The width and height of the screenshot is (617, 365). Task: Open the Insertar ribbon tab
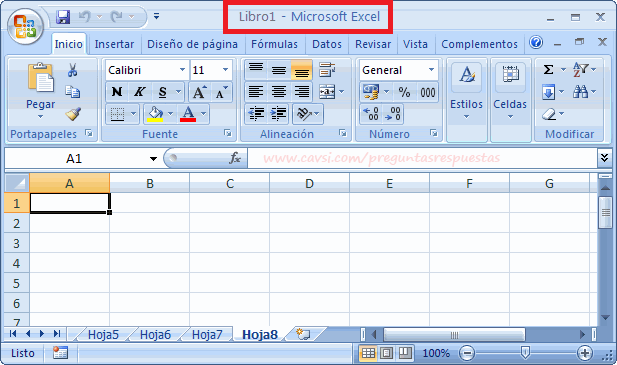click(x=114, y=44)
